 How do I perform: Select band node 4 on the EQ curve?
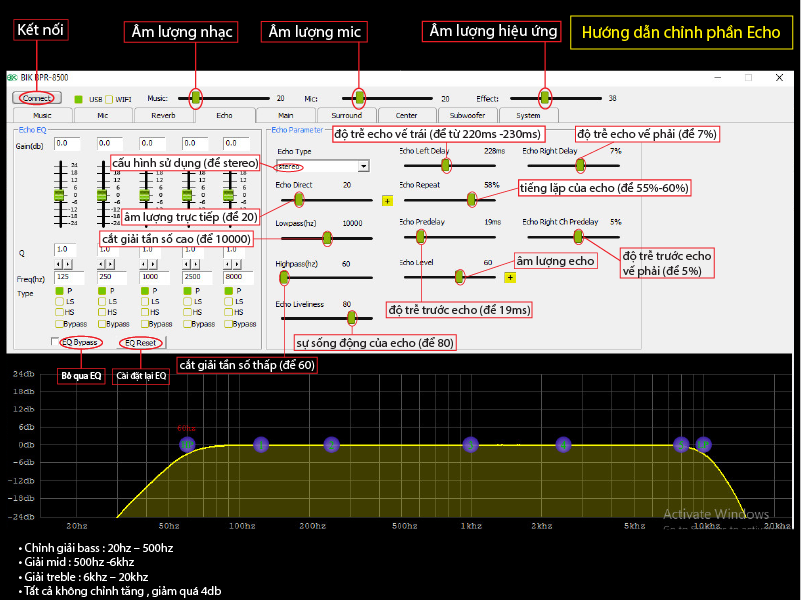(563, 445)
